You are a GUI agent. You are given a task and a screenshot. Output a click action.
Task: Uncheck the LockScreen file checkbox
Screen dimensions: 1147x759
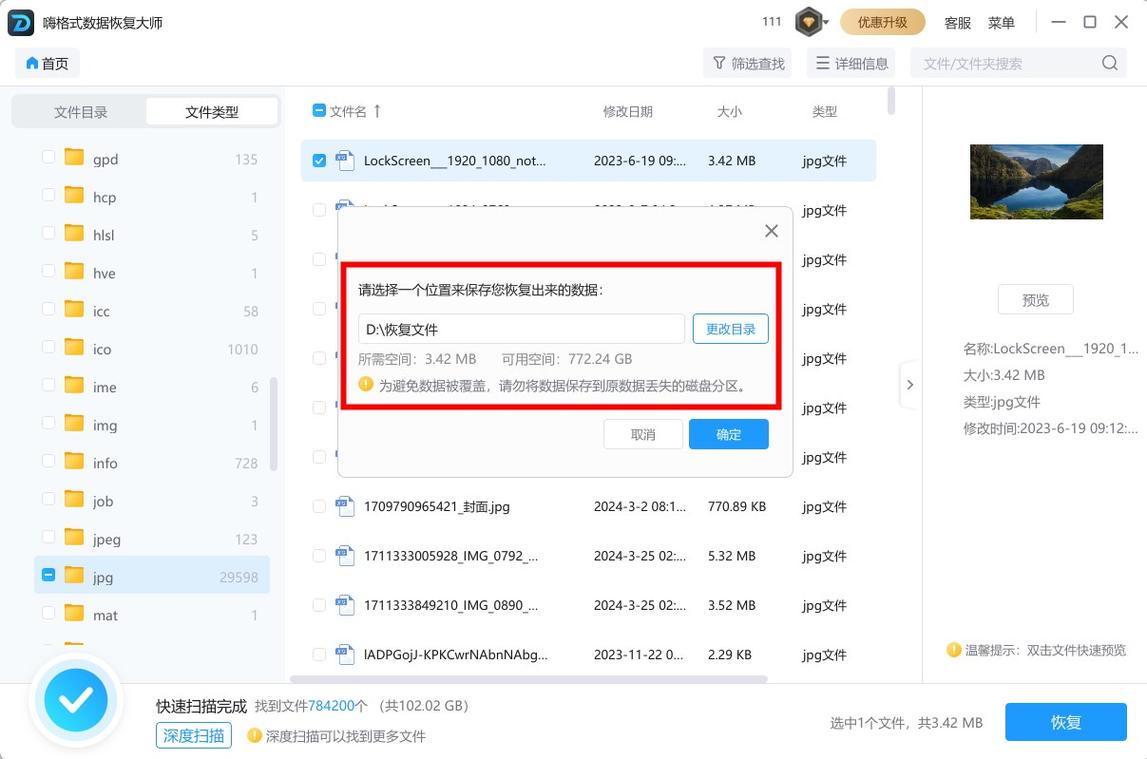click(x=319, y=160)
